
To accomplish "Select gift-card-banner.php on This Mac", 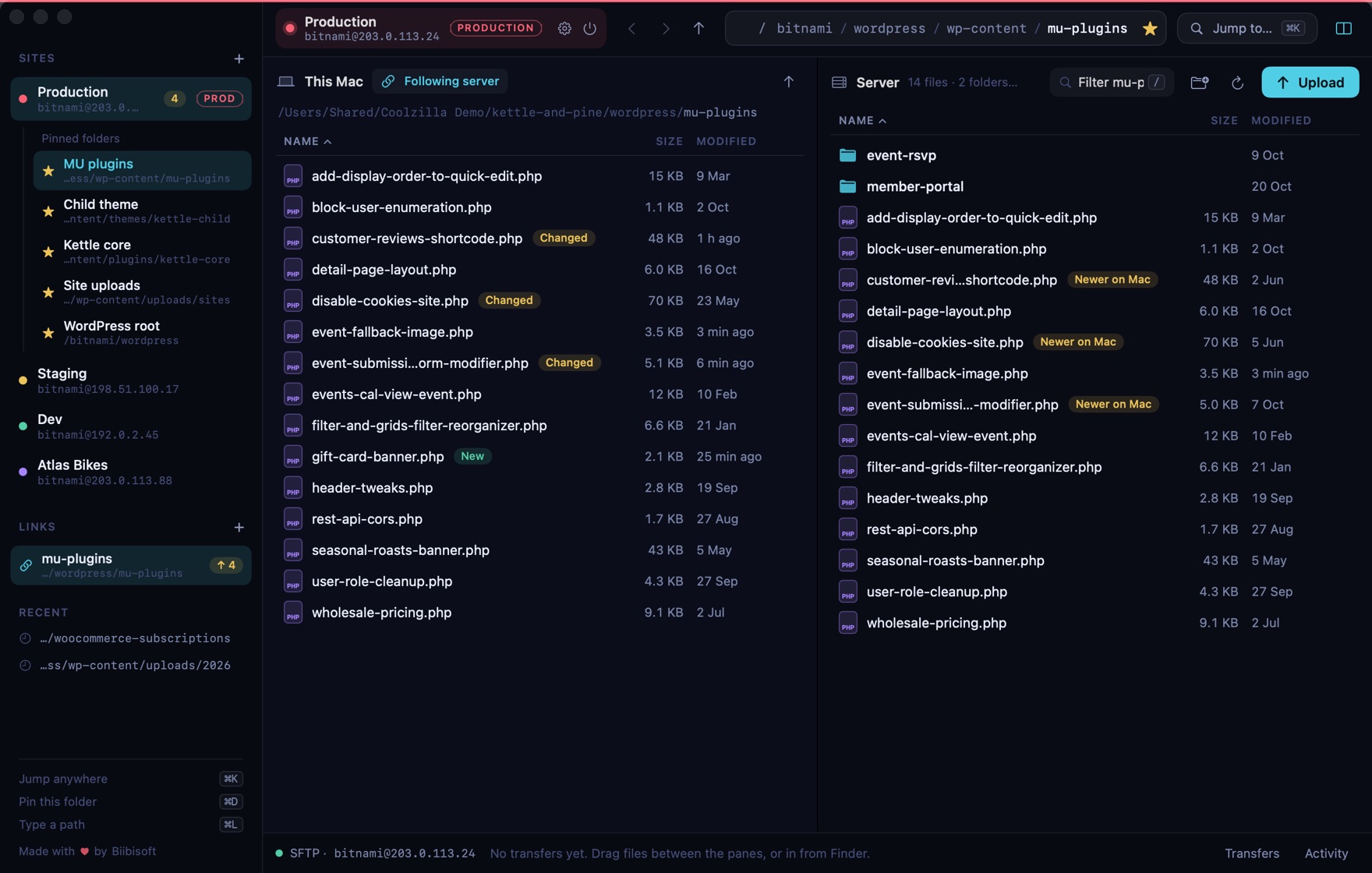I will tap(539, 456).
